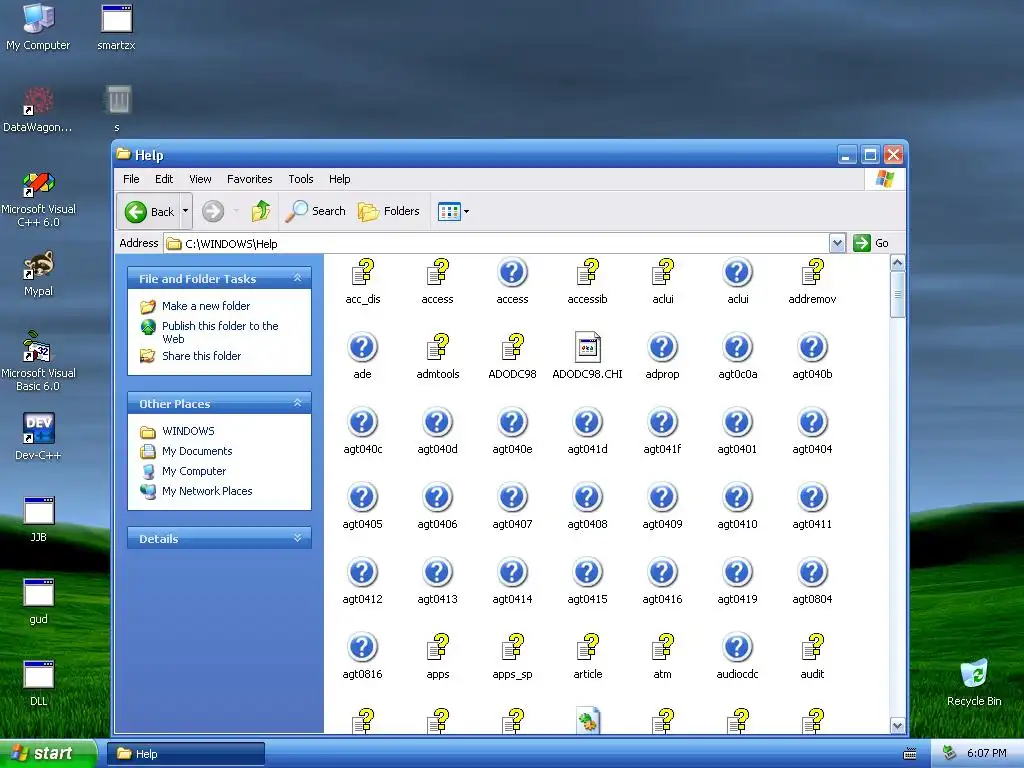This screenshot has height=768, width=1024.
Task: Open the Start menu
Action: point(48,754)
